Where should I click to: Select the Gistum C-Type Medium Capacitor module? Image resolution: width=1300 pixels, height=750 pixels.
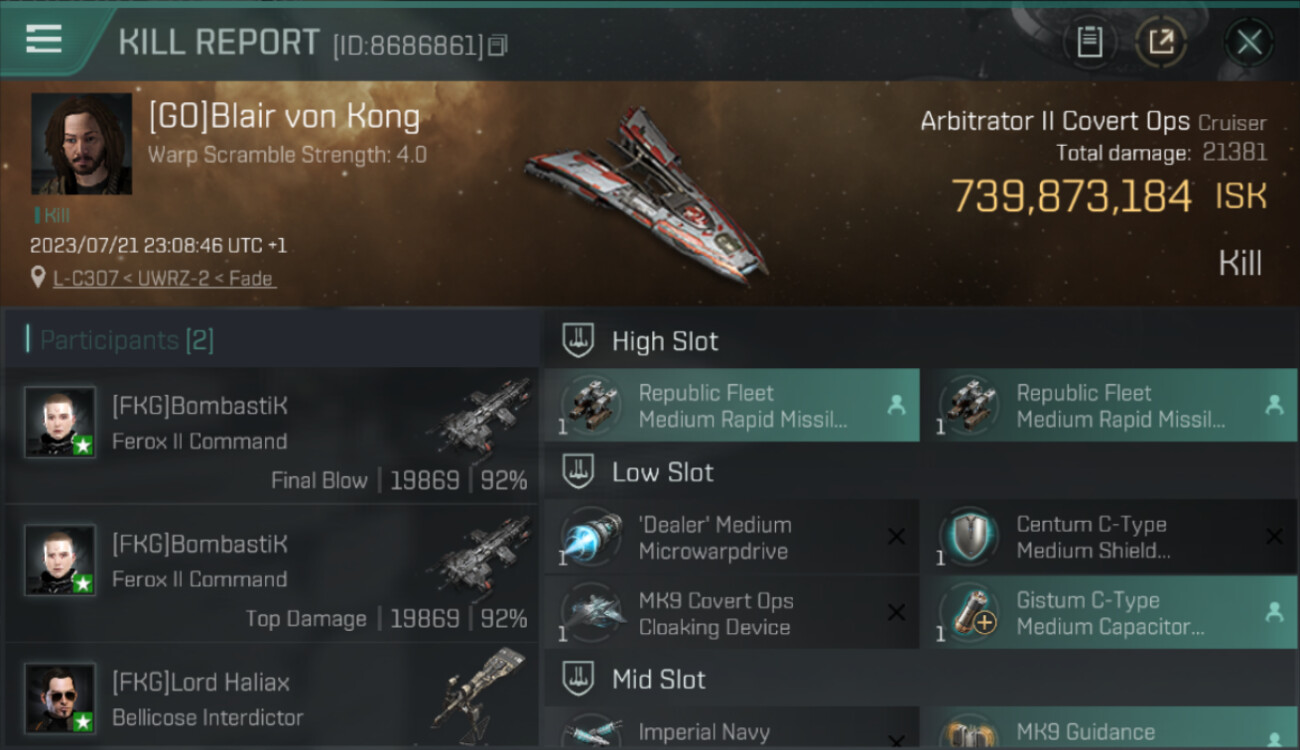(x=1109, y=613)
